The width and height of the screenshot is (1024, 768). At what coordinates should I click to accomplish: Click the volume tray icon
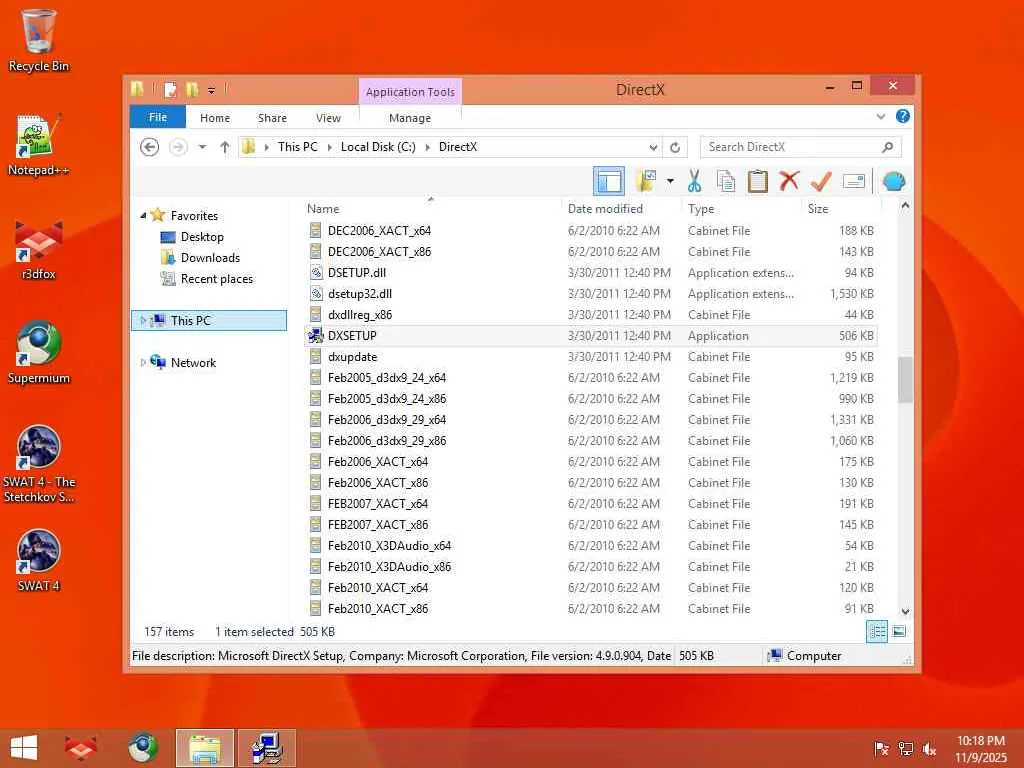pyautogui.click(x=929, y=749)
